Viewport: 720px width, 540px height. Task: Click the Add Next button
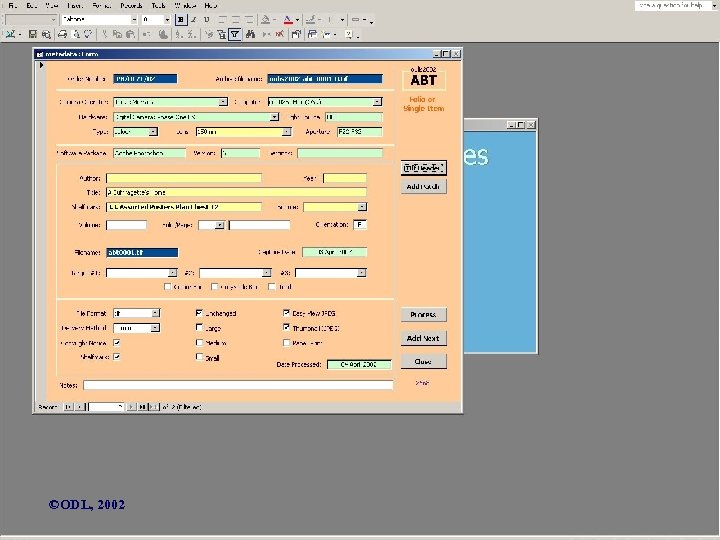click(x=423, y=338)
